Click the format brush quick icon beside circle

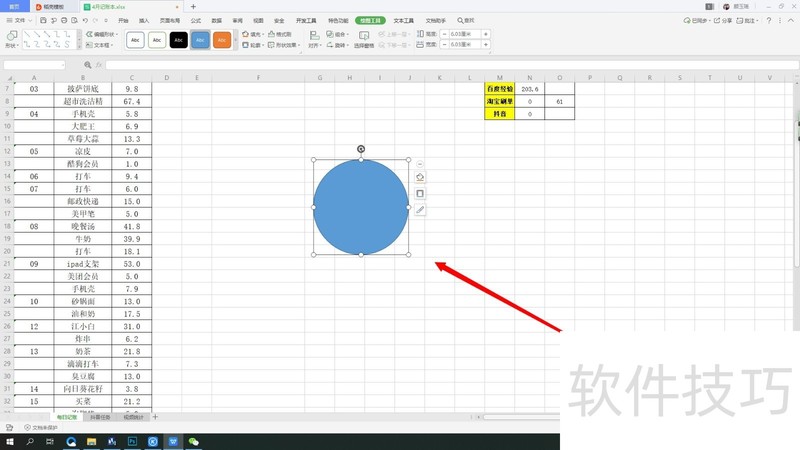pyautogui.click(x=420, y=210)
